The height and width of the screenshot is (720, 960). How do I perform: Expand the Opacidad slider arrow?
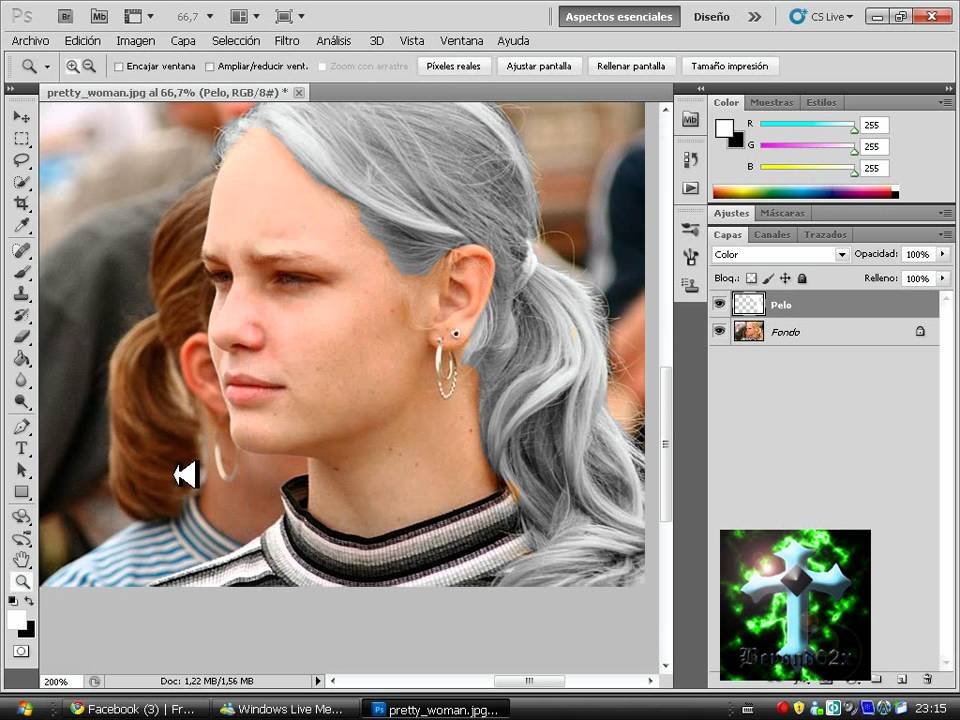941,255
